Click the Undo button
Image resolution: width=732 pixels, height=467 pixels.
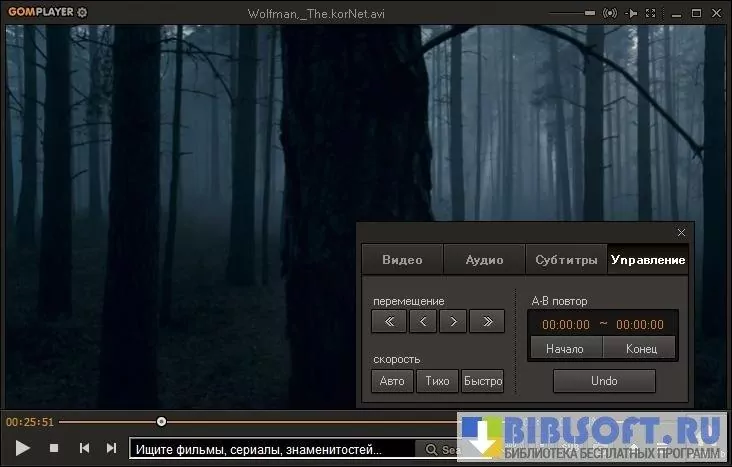(604, 381)
